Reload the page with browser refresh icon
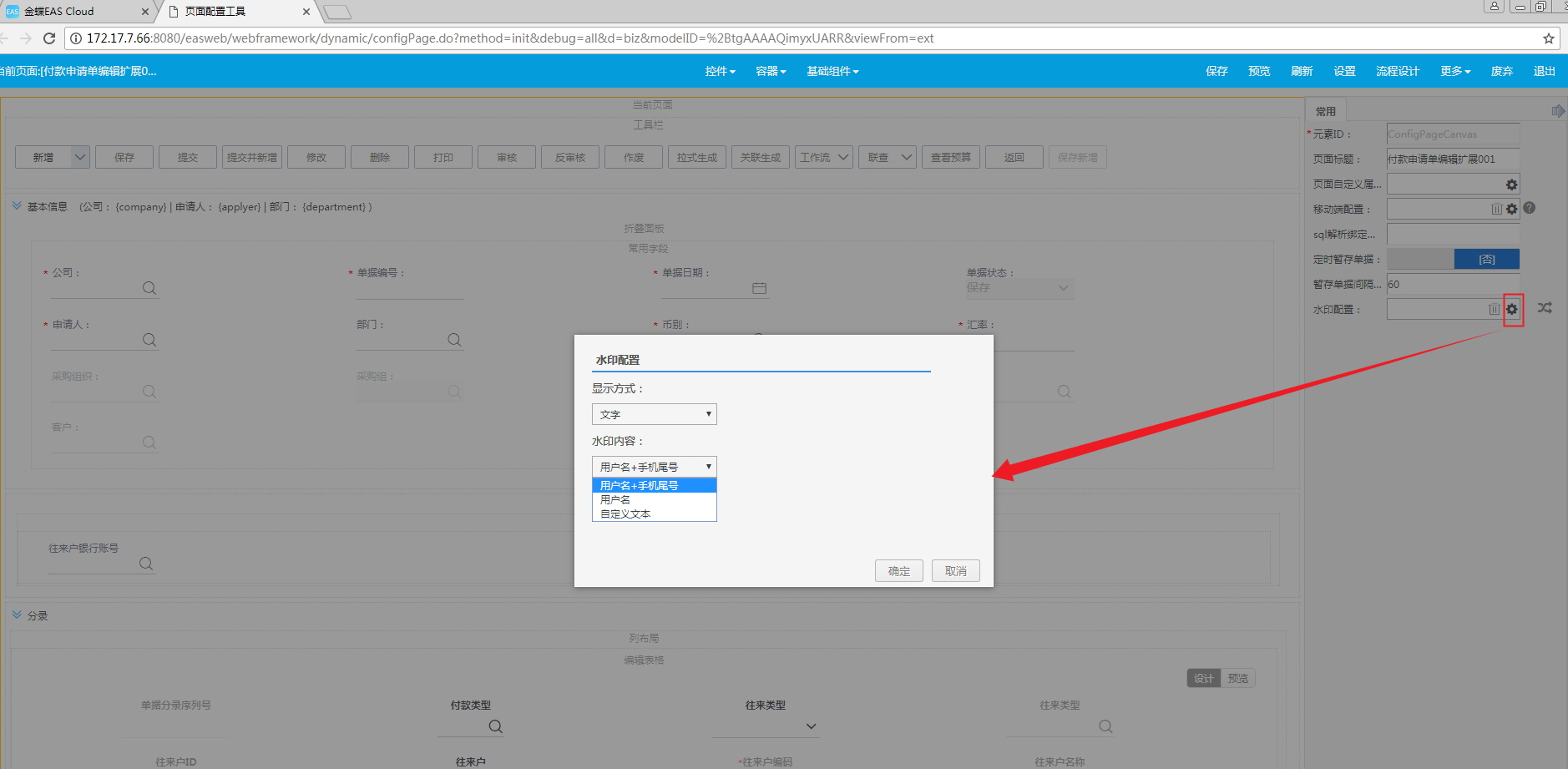Image resolution: width=1568 pixels, height=769 pixels. point(49,38)
